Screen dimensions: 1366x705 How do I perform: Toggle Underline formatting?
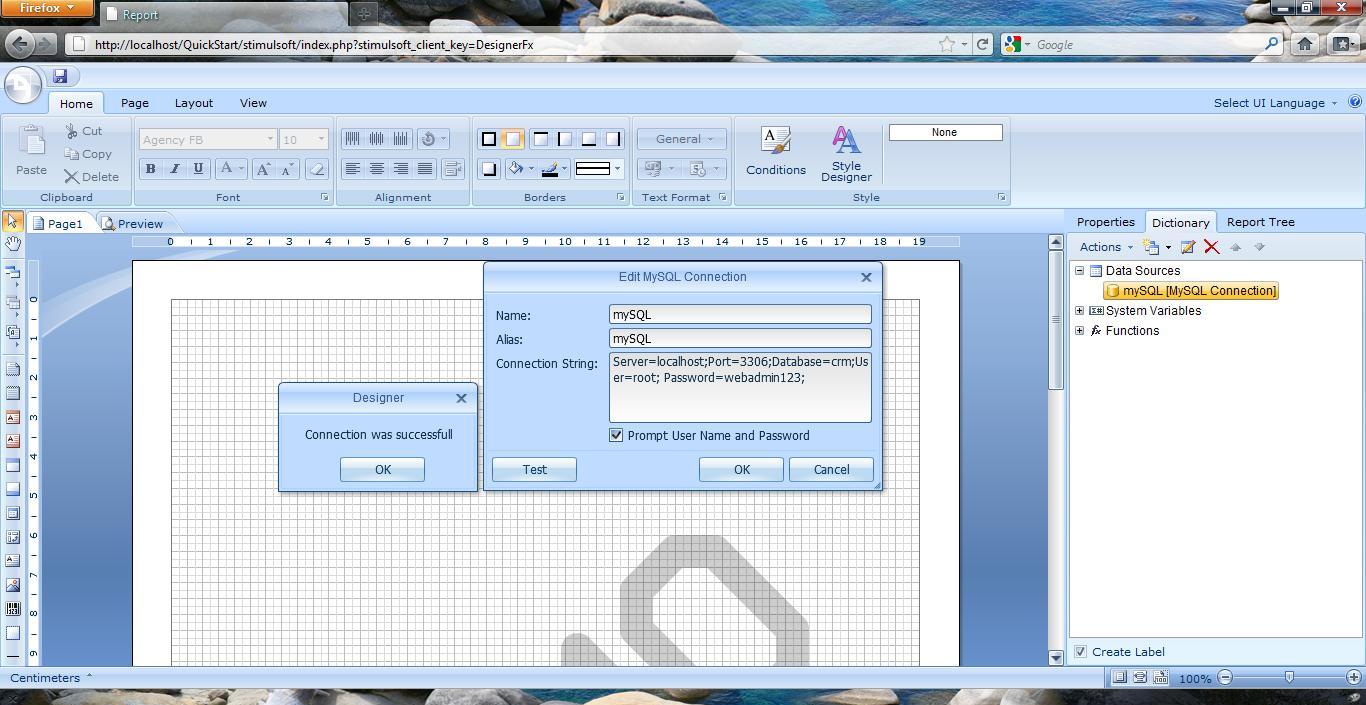198,169
